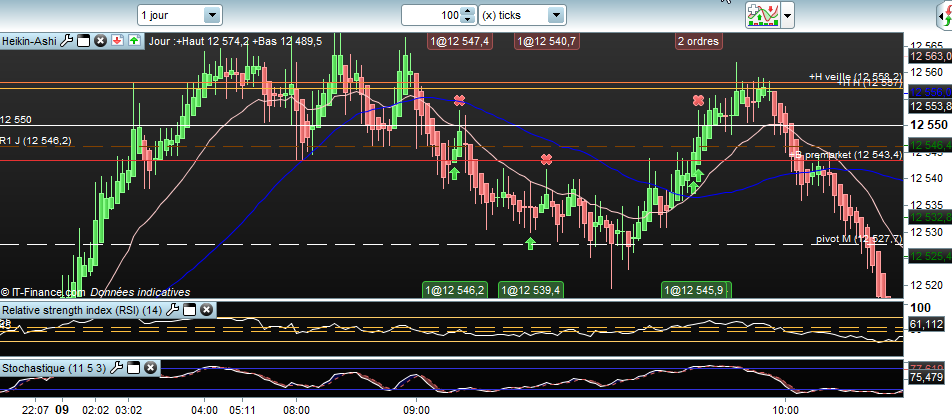Click the blue 12 556,0 price axis tag
This screenshot has height=418, width=952.
pos(929,92)
